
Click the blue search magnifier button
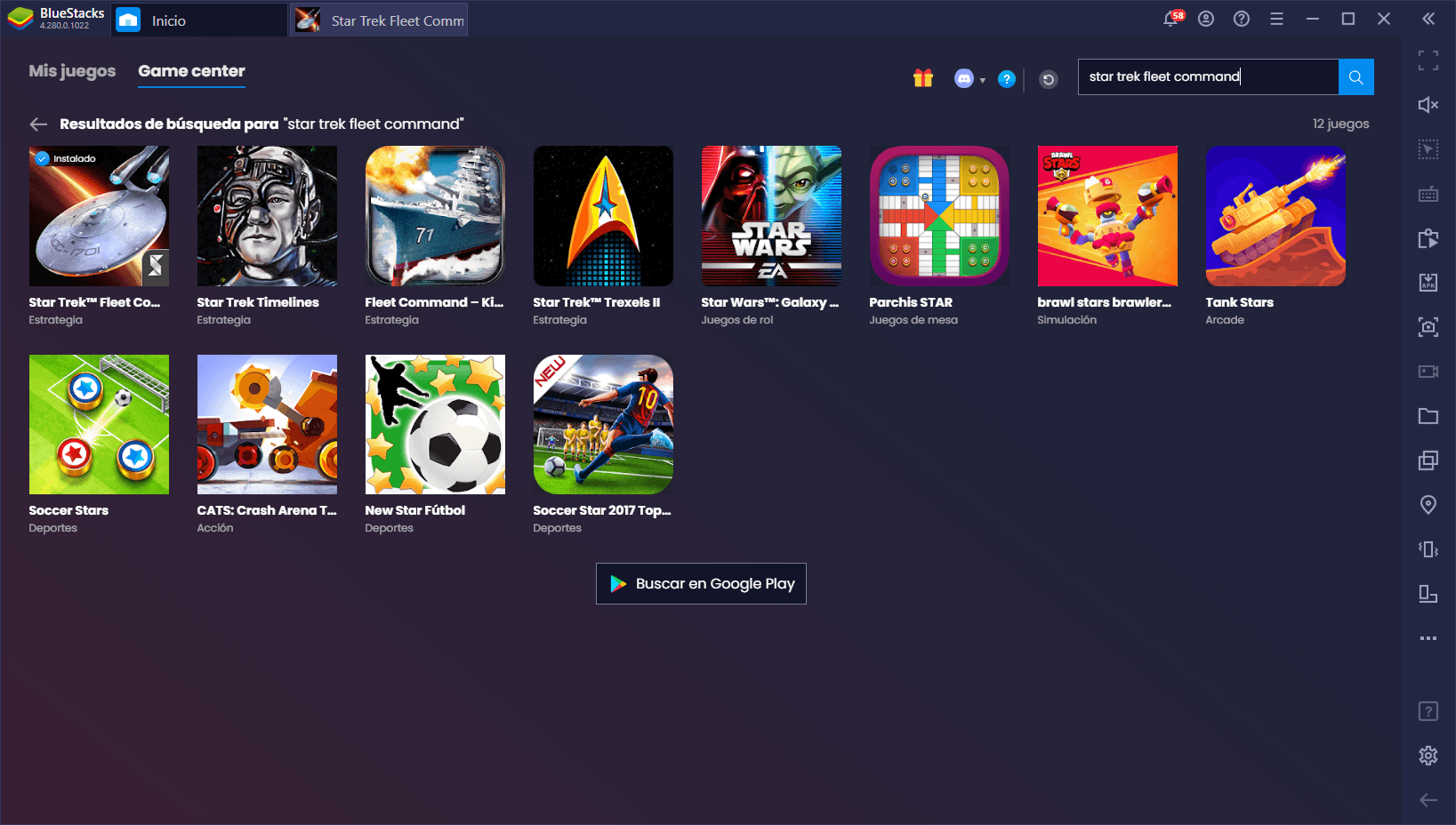pos(1356,76)
